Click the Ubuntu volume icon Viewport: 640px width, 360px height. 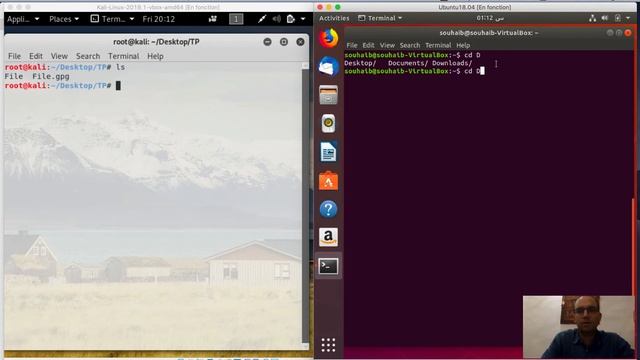click(x=604, y=18)
